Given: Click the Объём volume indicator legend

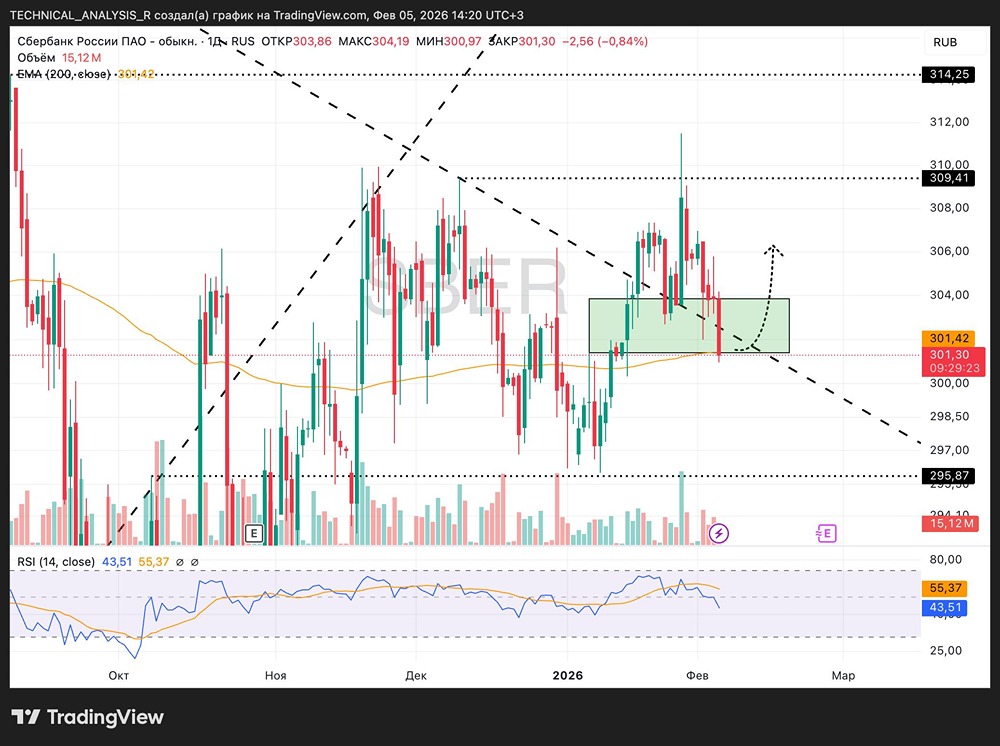Looking at the screenshot, I should coord(36,58).
